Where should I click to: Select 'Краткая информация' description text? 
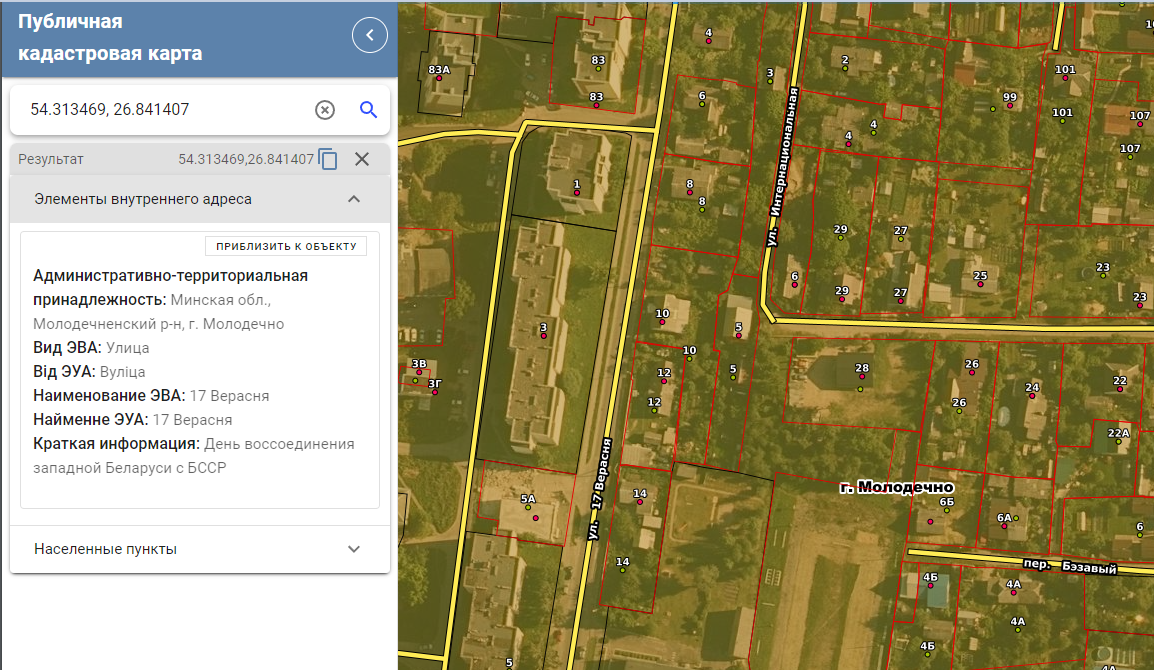coord(194,456)
